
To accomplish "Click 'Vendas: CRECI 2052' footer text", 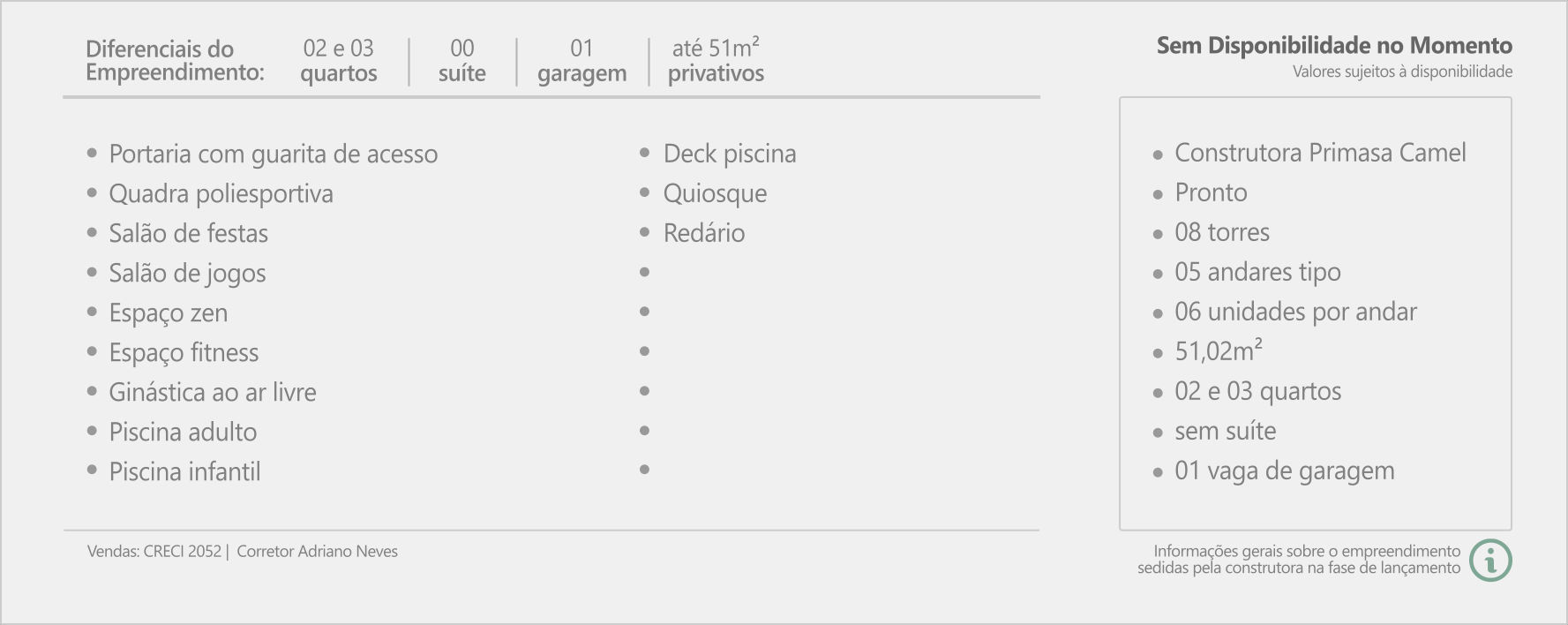I will tap(154, 552).
